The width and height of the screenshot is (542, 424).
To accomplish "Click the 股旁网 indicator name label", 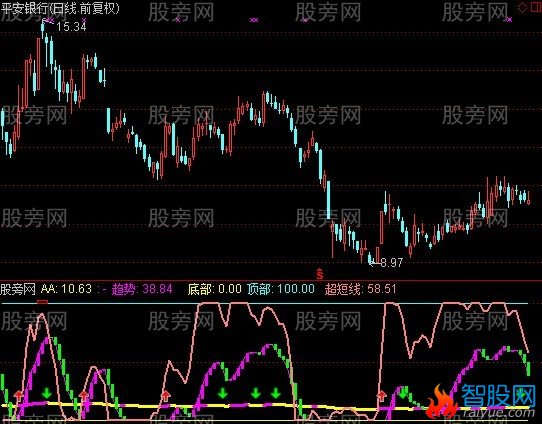I will click(18, 289).
